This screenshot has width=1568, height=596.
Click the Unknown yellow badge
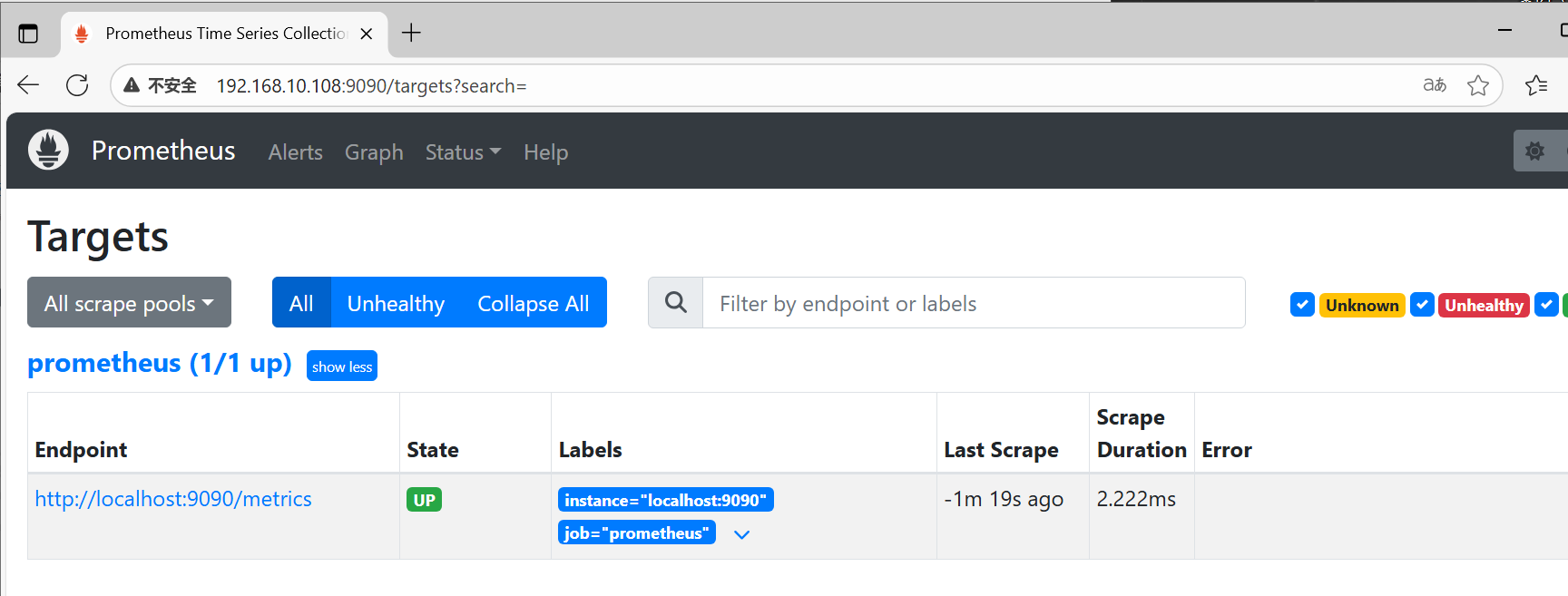coord(1362,305)
